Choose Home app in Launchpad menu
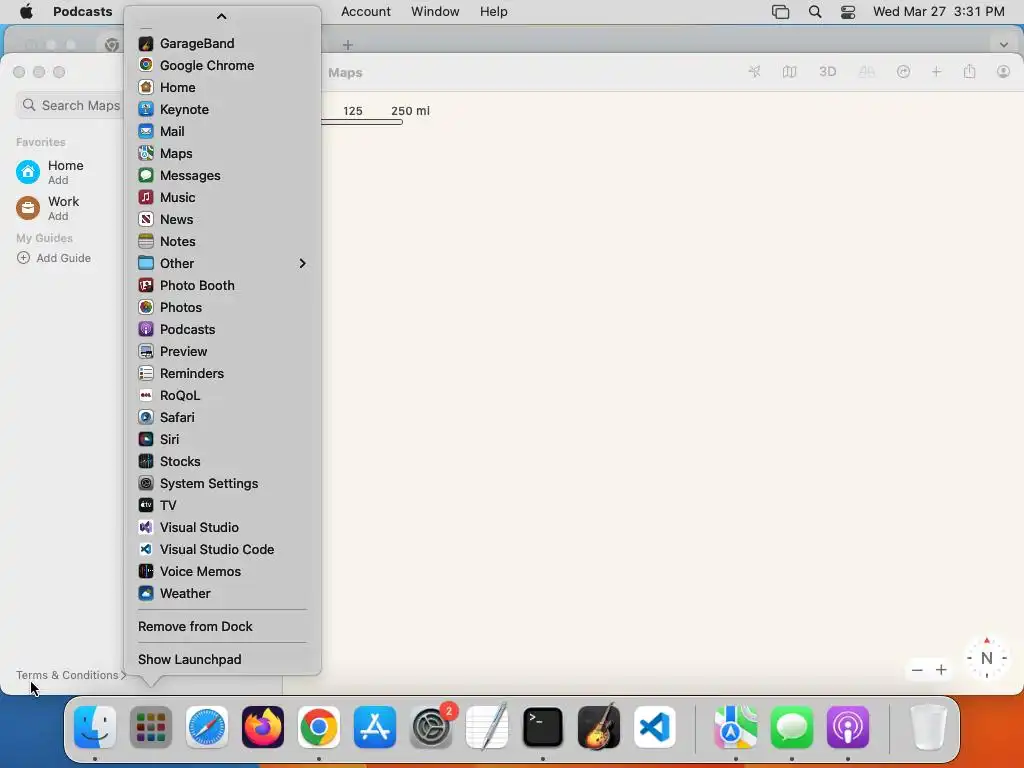1024x768 pixels. pyautogui.click(x=222, y=88)
